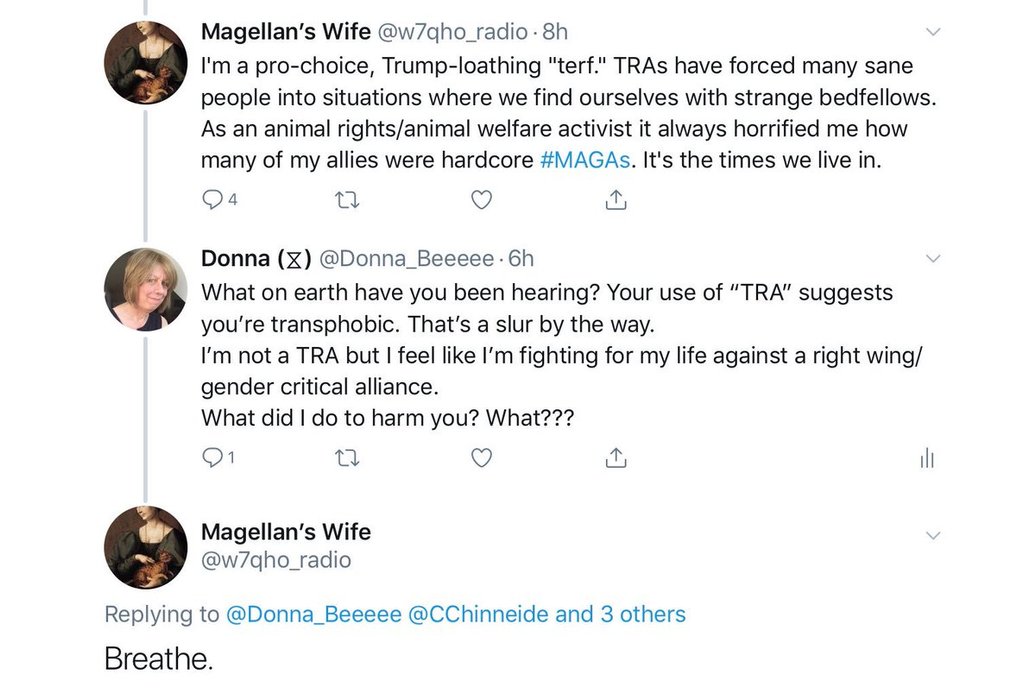Show the 'and 3 others' recipients

(x=620, y=614)
